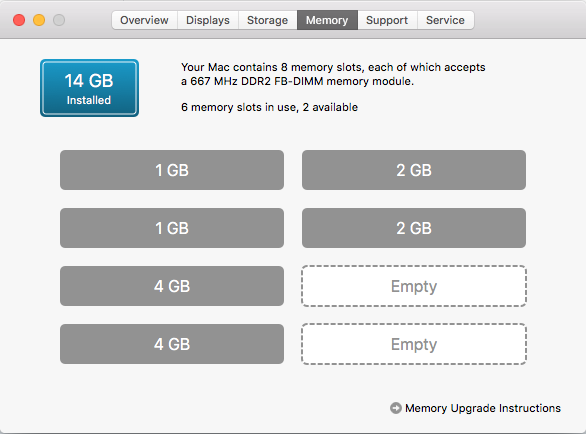Open the Displays tab
This screenshot has width=586, height=434.
coord(208,20)
